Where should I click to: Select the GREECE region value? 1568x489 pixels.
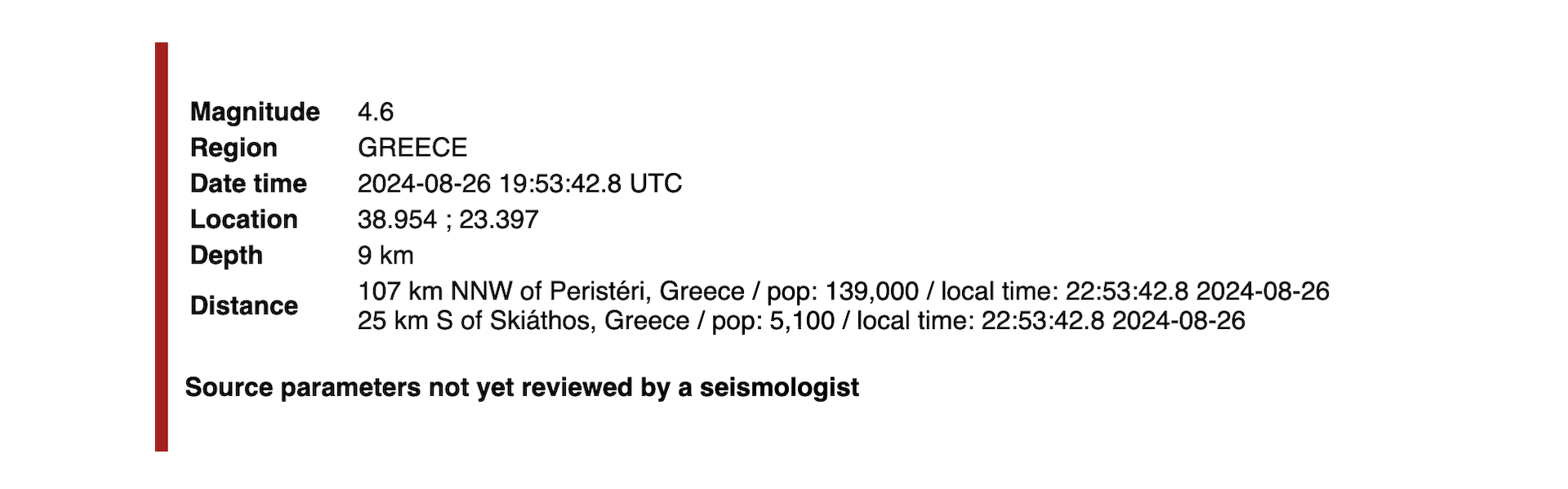(412, 148)
